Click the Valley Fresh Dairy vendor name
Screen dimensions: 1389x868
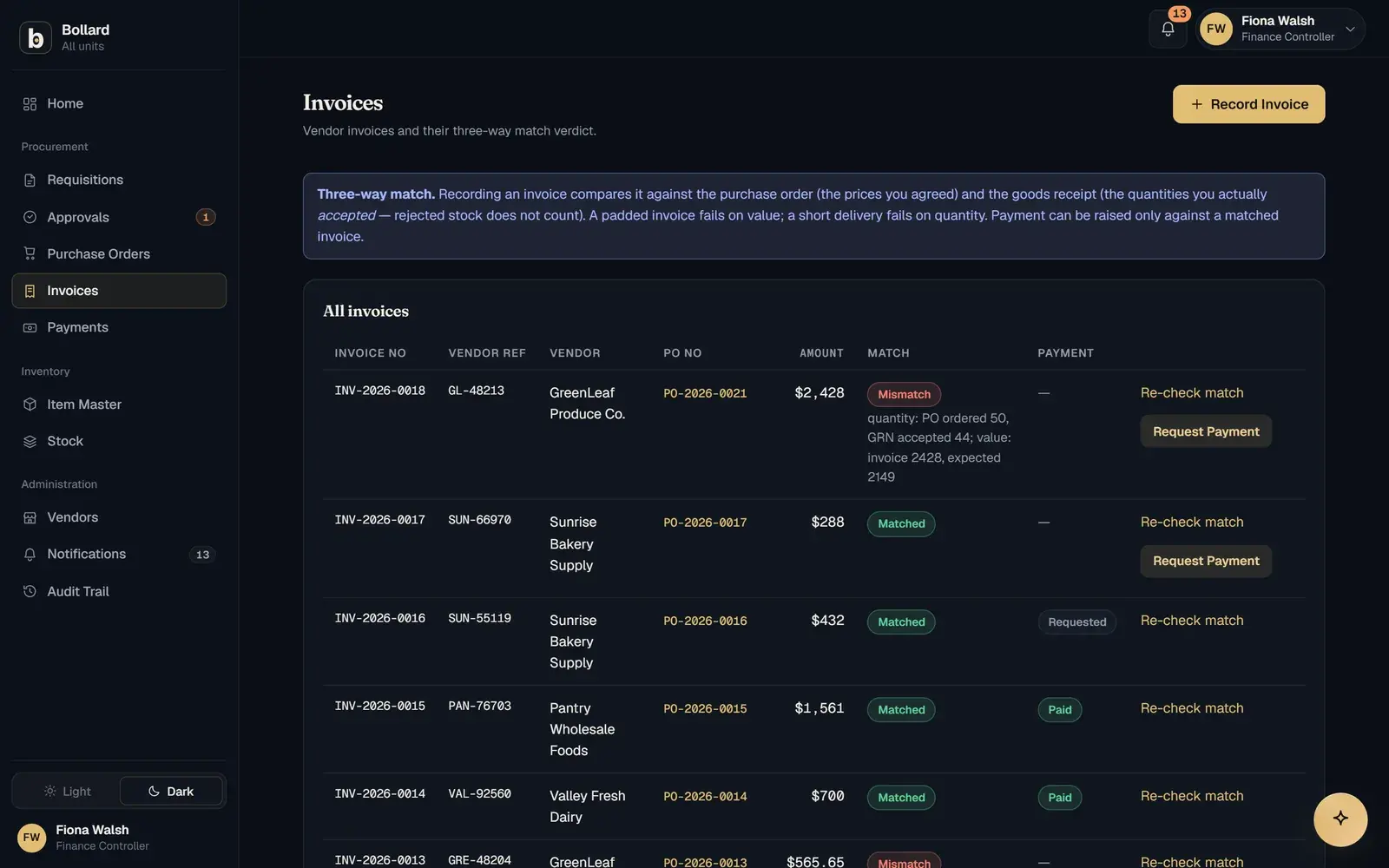pos(587,806)
